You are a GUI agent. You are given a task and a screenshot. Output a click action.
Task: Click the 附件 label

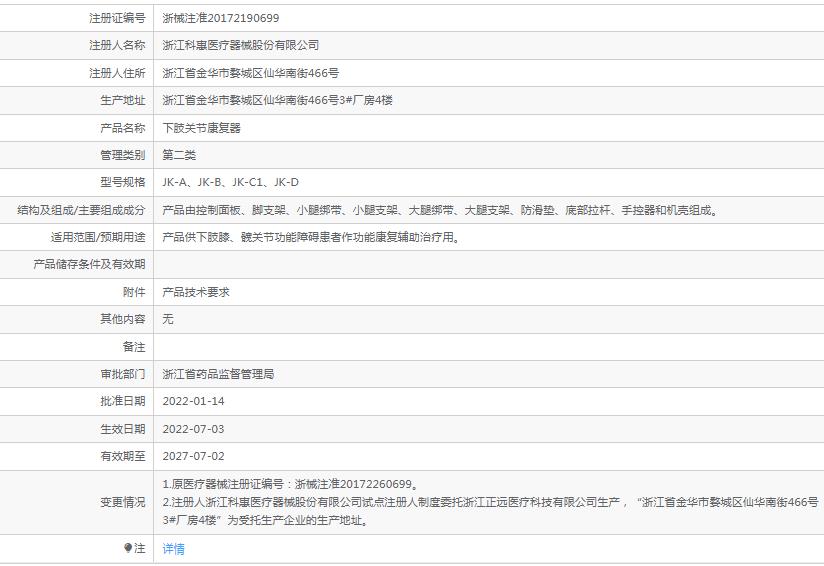(x=134, y=292)
